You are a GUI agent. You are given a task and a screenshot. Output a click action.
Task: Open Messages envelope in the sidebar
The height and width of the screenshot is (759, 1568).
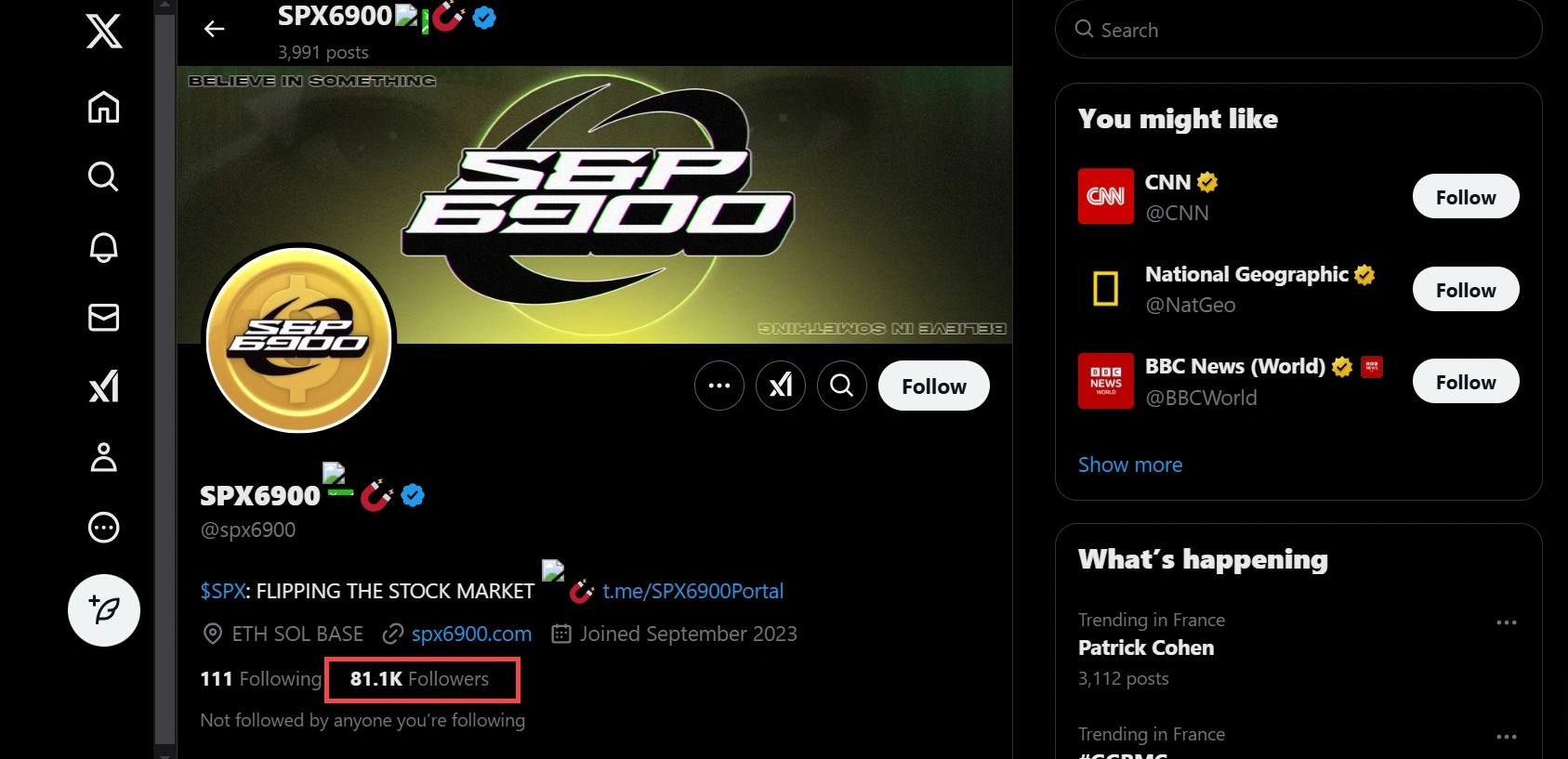[103, 318]
